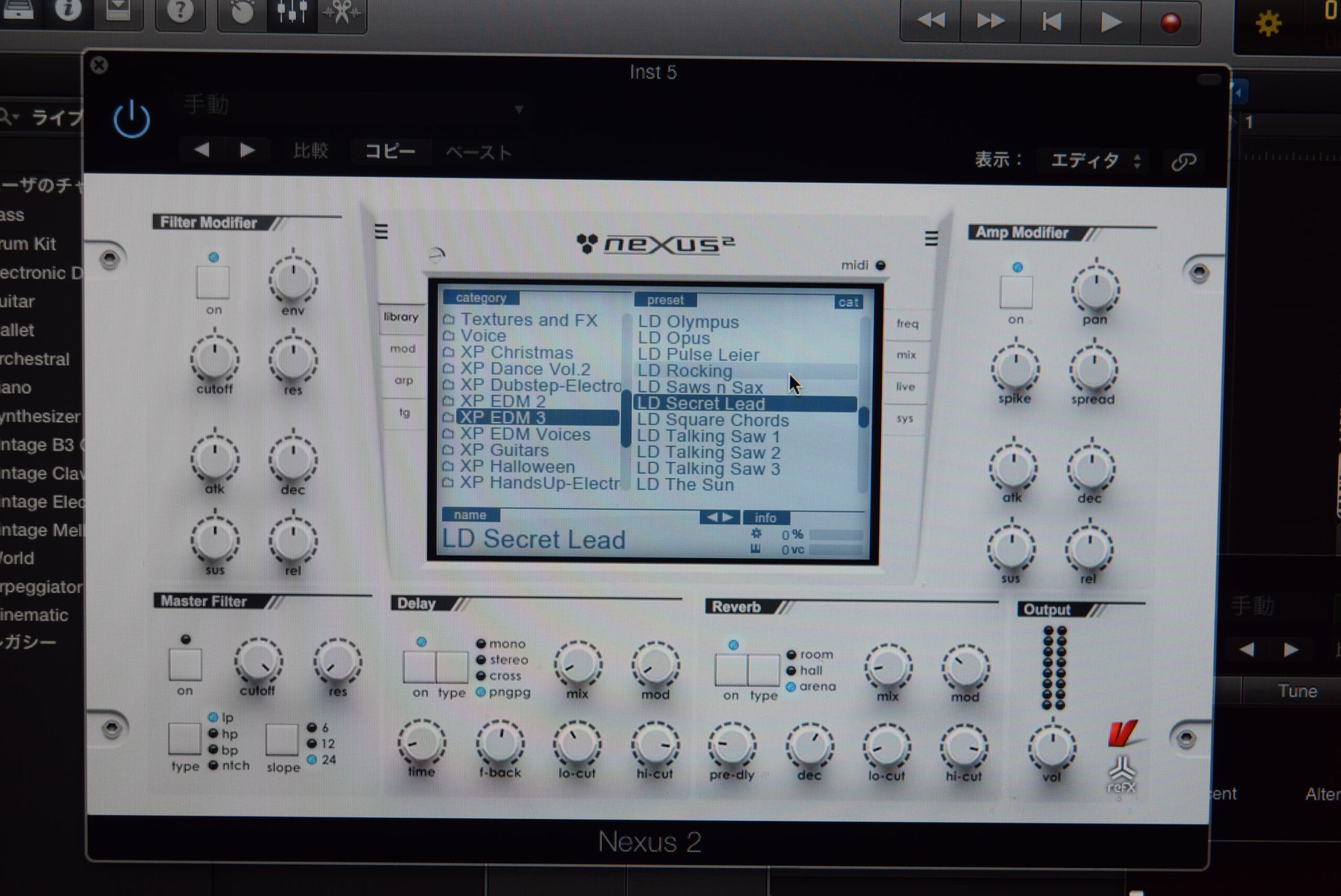
Task: Close the Inst 5 plugin window
Action: [99, 65]
